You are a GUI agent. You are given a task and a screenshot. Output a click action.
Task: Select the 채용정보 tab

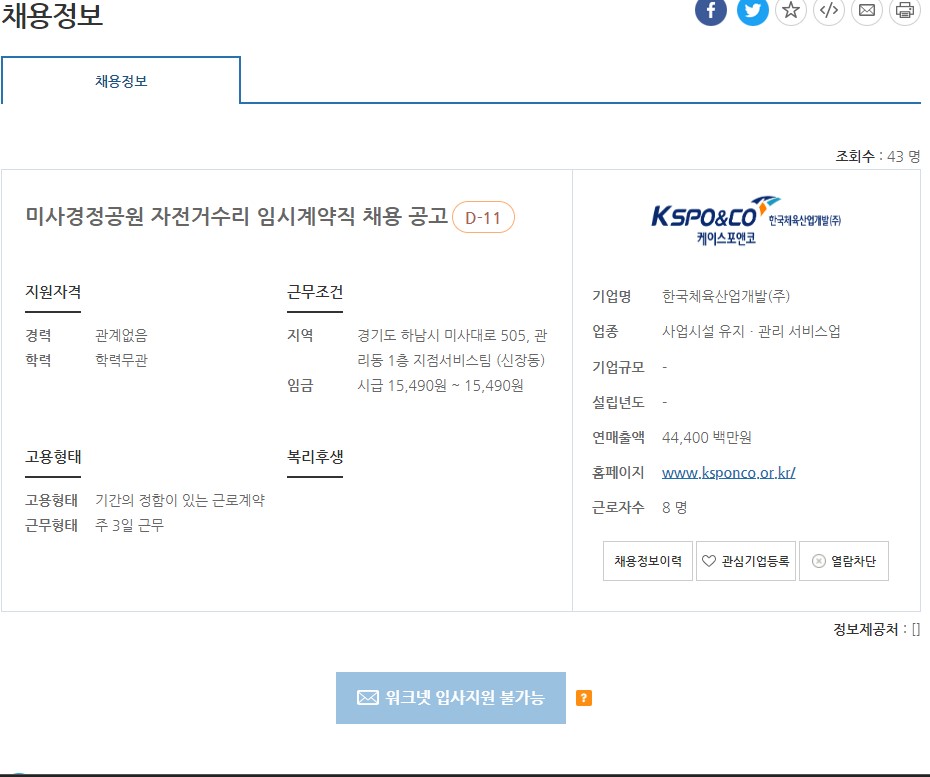coord(121,81)
